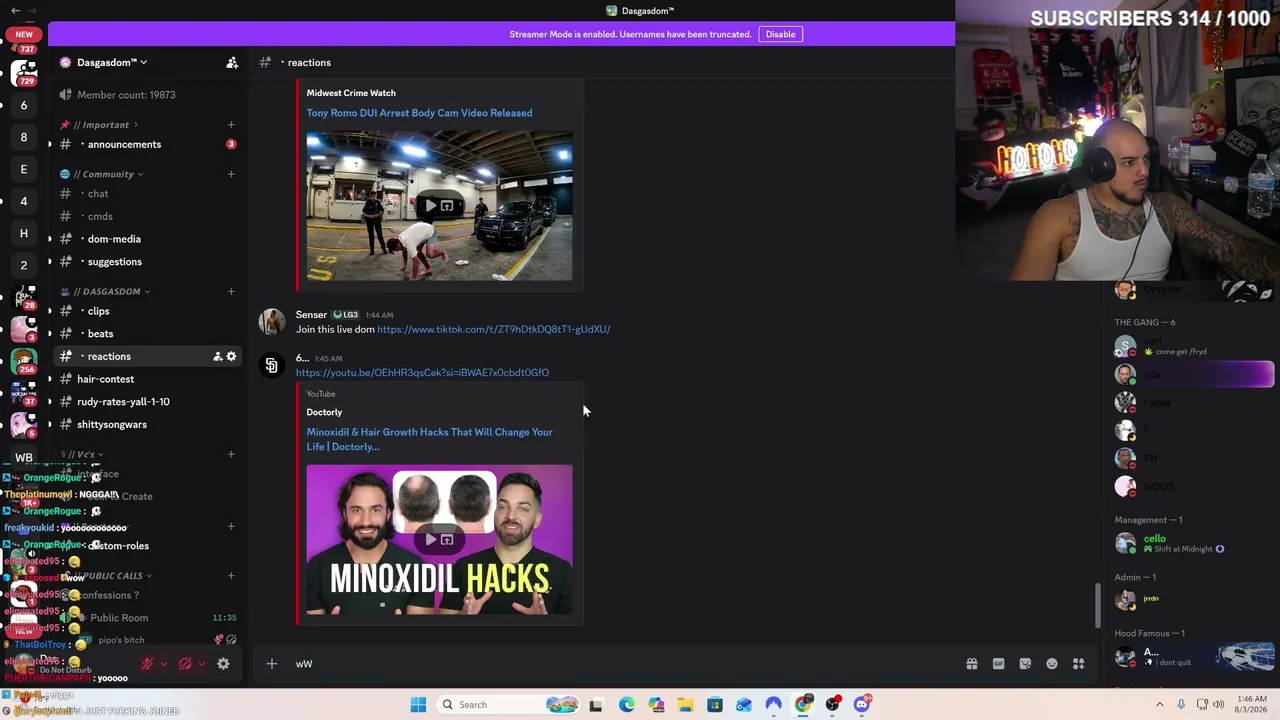Image resolution: width=1280 pixels, height=720 pixels.
Task: Open the suggestions channel
Action: click(x=147, y=262)
